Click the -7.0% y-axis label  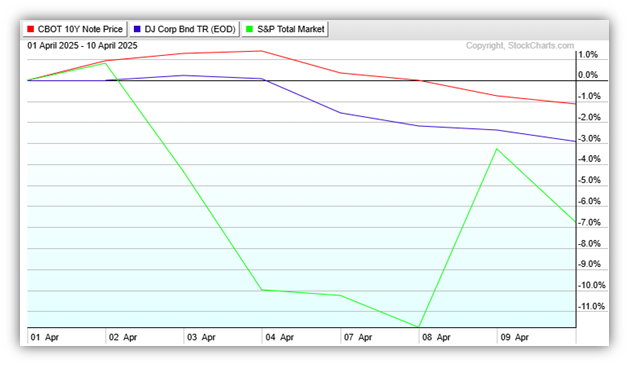pyautogui.click(x=589, y=223)
